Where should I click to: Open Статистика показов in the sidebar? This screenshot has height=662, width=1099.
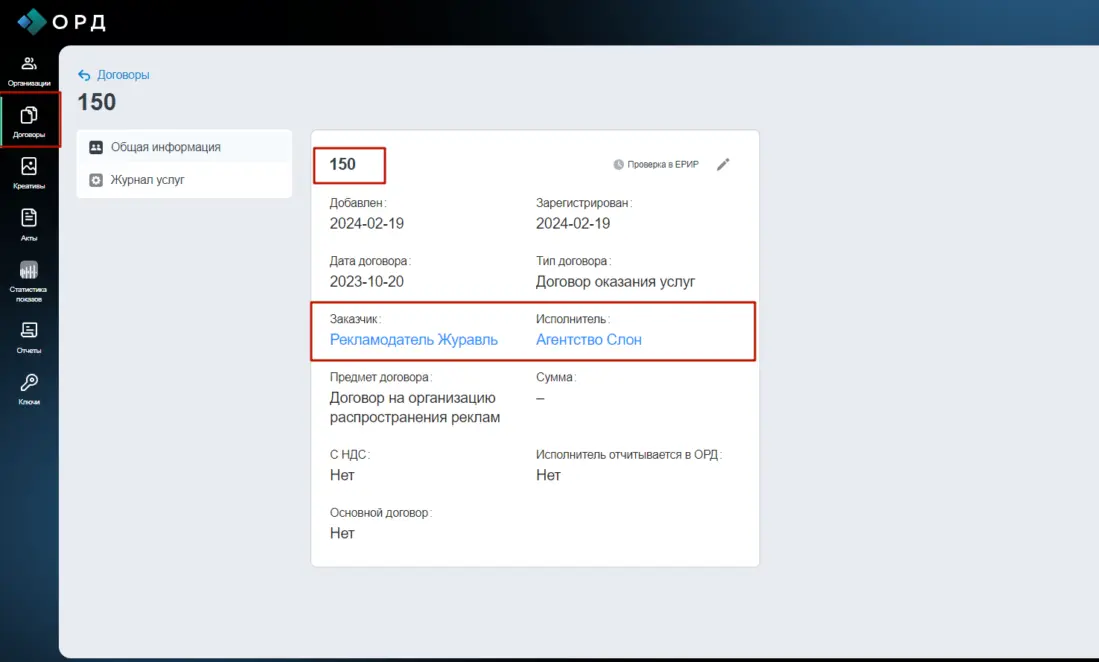point(29,282)
